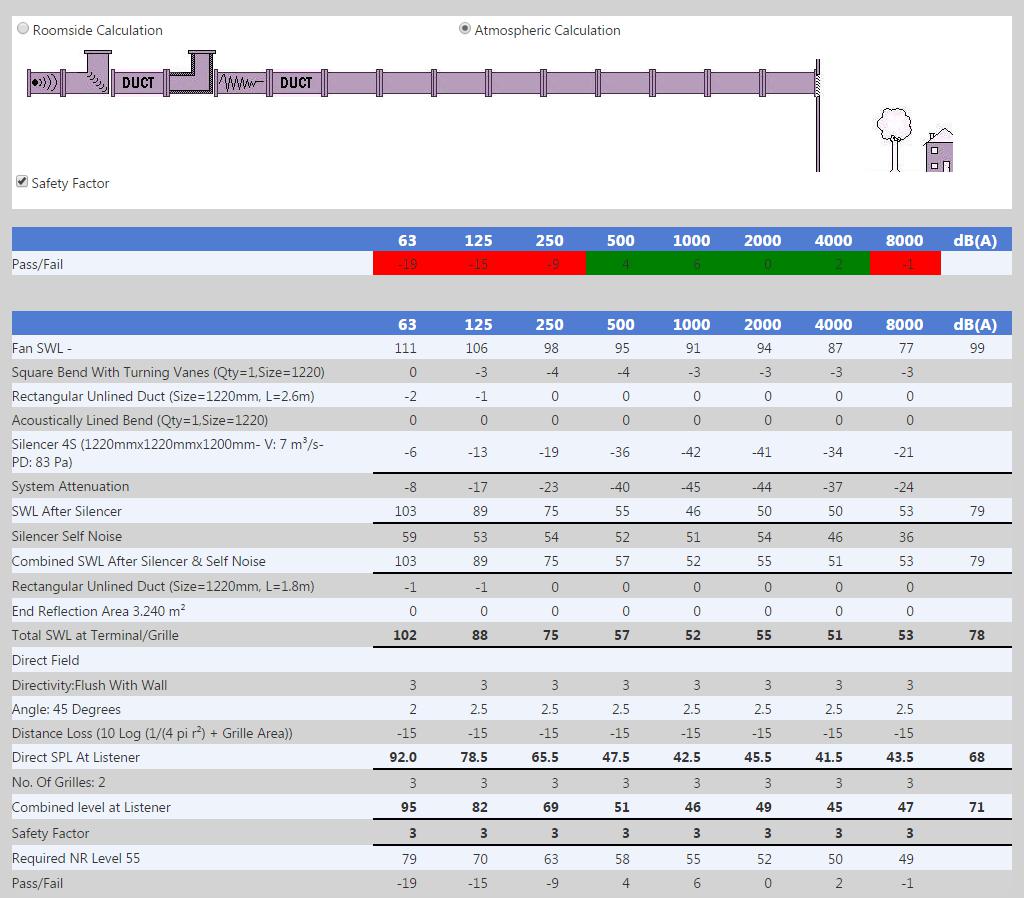Click the tree icon beside the house
Viewport: 1024px width, 898px height.
click(x=893, y=136)
